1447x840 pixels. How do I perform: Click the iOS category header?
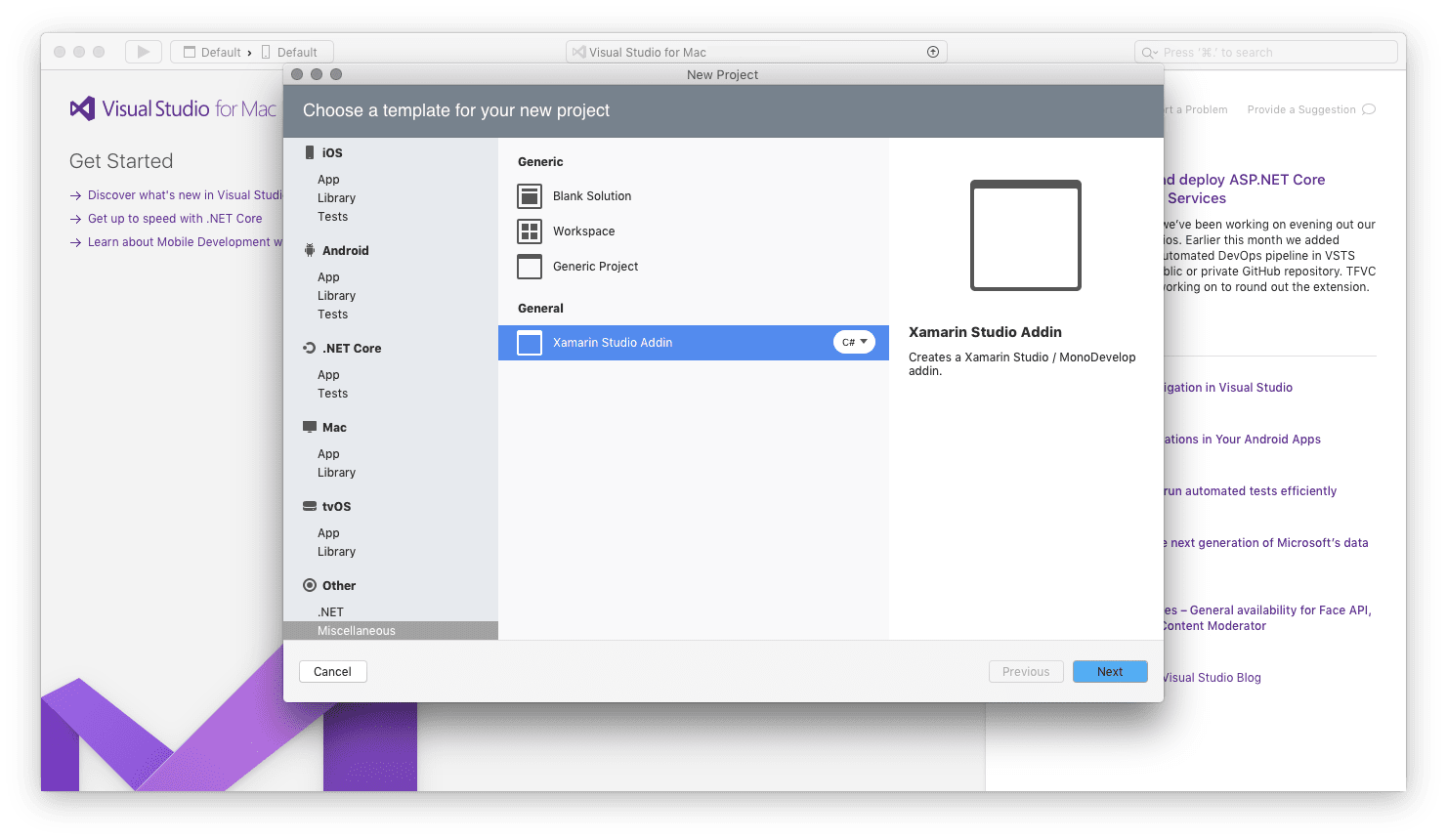pyautogui.click(x=332, y=153)
